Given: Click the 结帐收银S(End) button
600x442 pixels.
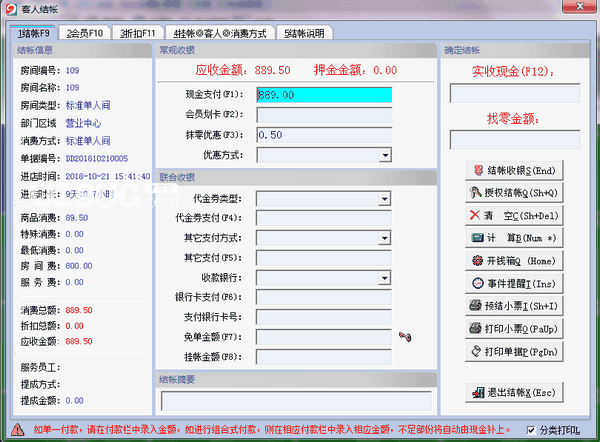Looking at the screenshot, I should [x=514, y=171].
